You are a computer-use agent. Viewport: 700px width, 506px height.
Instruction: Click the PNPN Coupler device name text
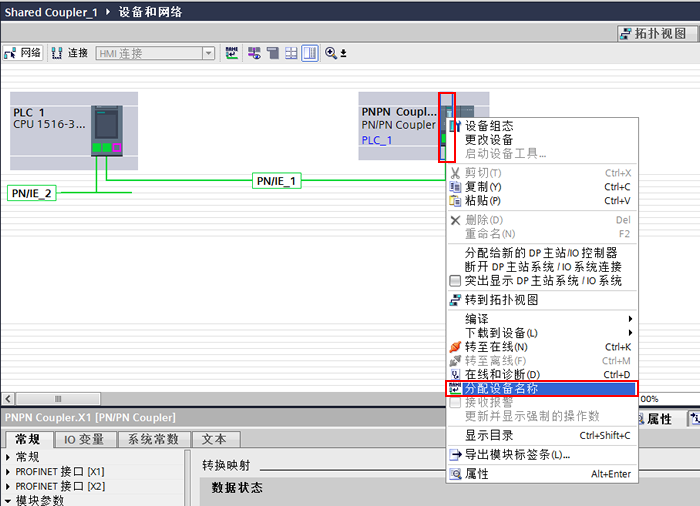pyautogui.click(x=399, y=112)
